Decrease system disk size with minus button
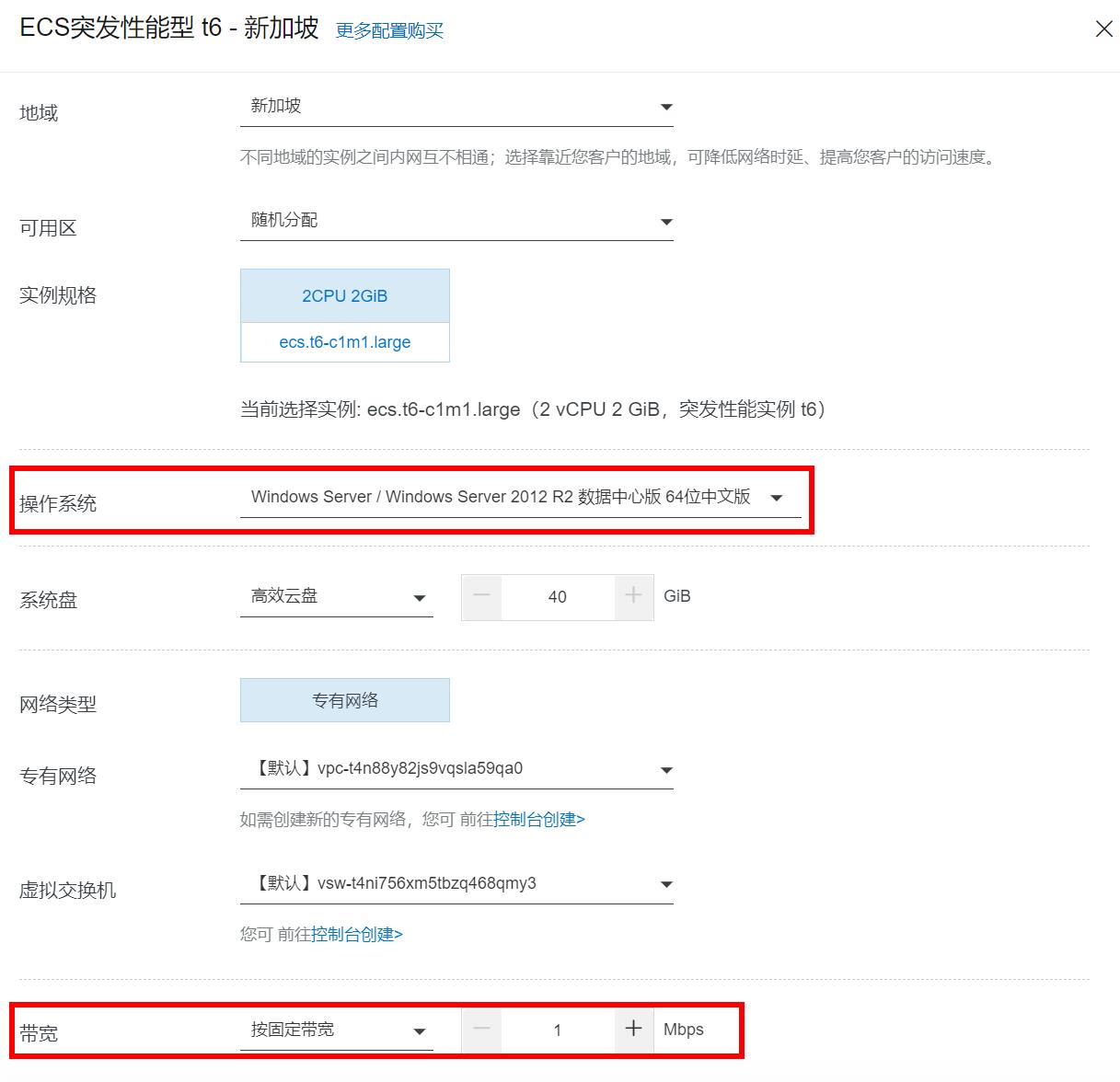The width and height of the screenshot is (1120, 1082). [x=481, y=596]
